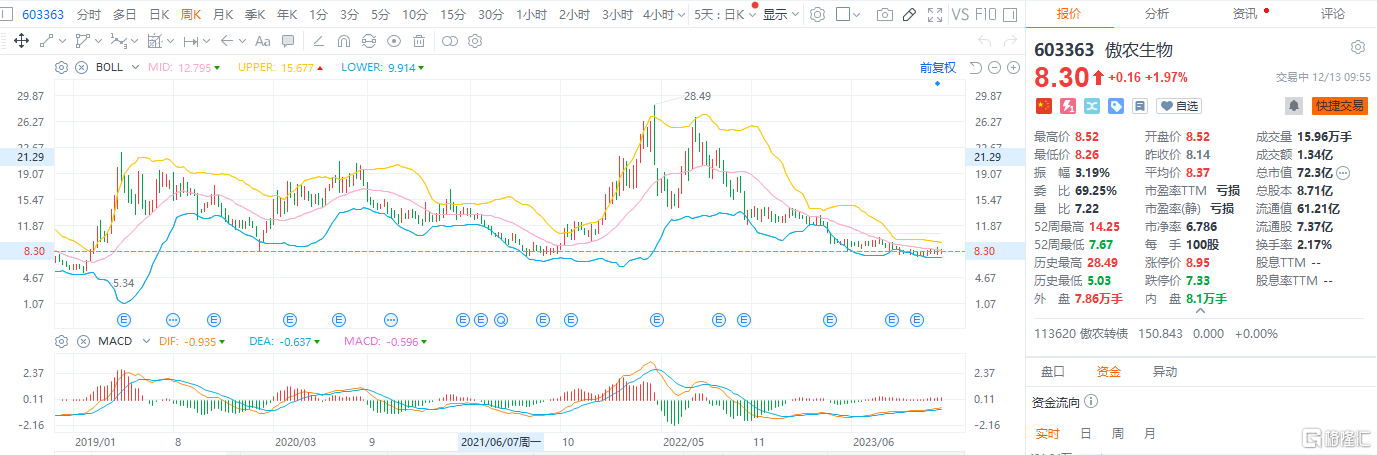1377x455 pixels.
Task: Toggle the right side panel icon
Action: click(x=1012, y=15)
